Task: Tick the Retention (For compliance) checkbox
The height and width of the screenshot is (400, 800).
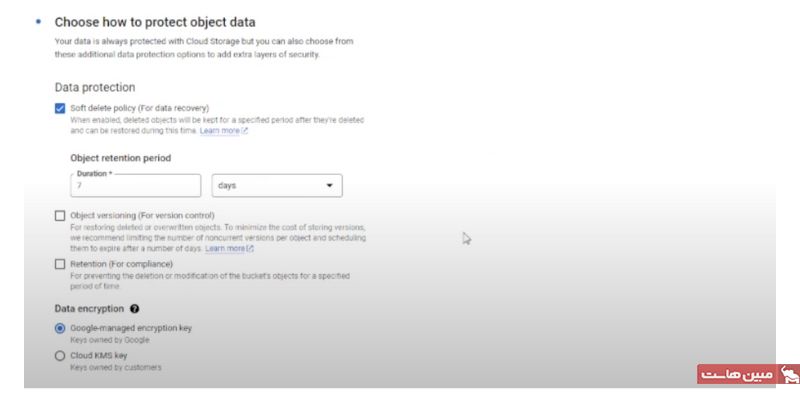Action: coord(61,264)
